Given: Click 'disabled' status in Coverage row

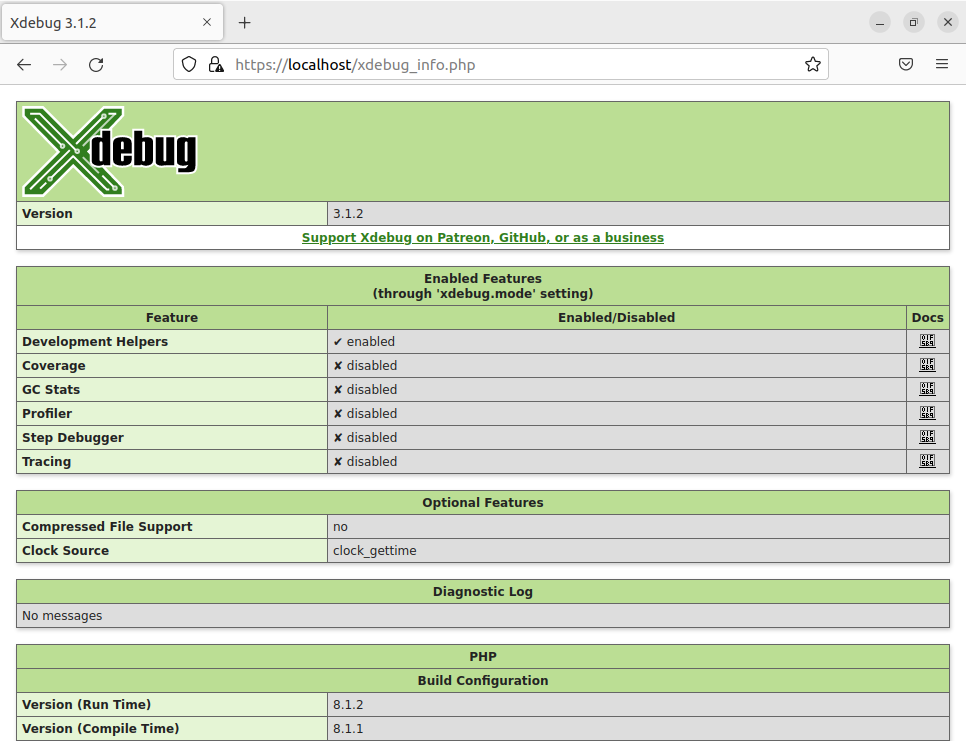Looking at the screenshot, I should pyautogui.click(x=372, y=366).
